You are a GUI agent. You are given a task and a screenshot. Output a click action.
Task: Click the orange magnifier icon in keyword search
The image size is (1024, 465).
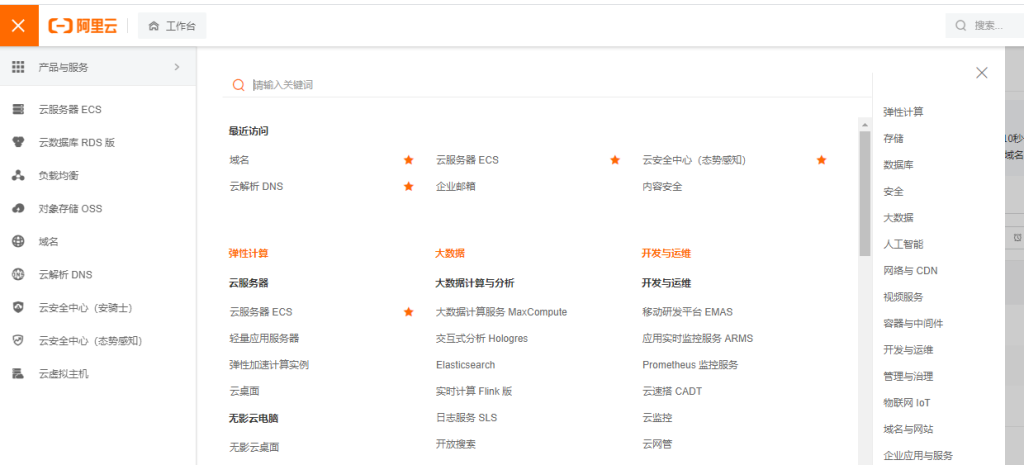pos(238,85)
